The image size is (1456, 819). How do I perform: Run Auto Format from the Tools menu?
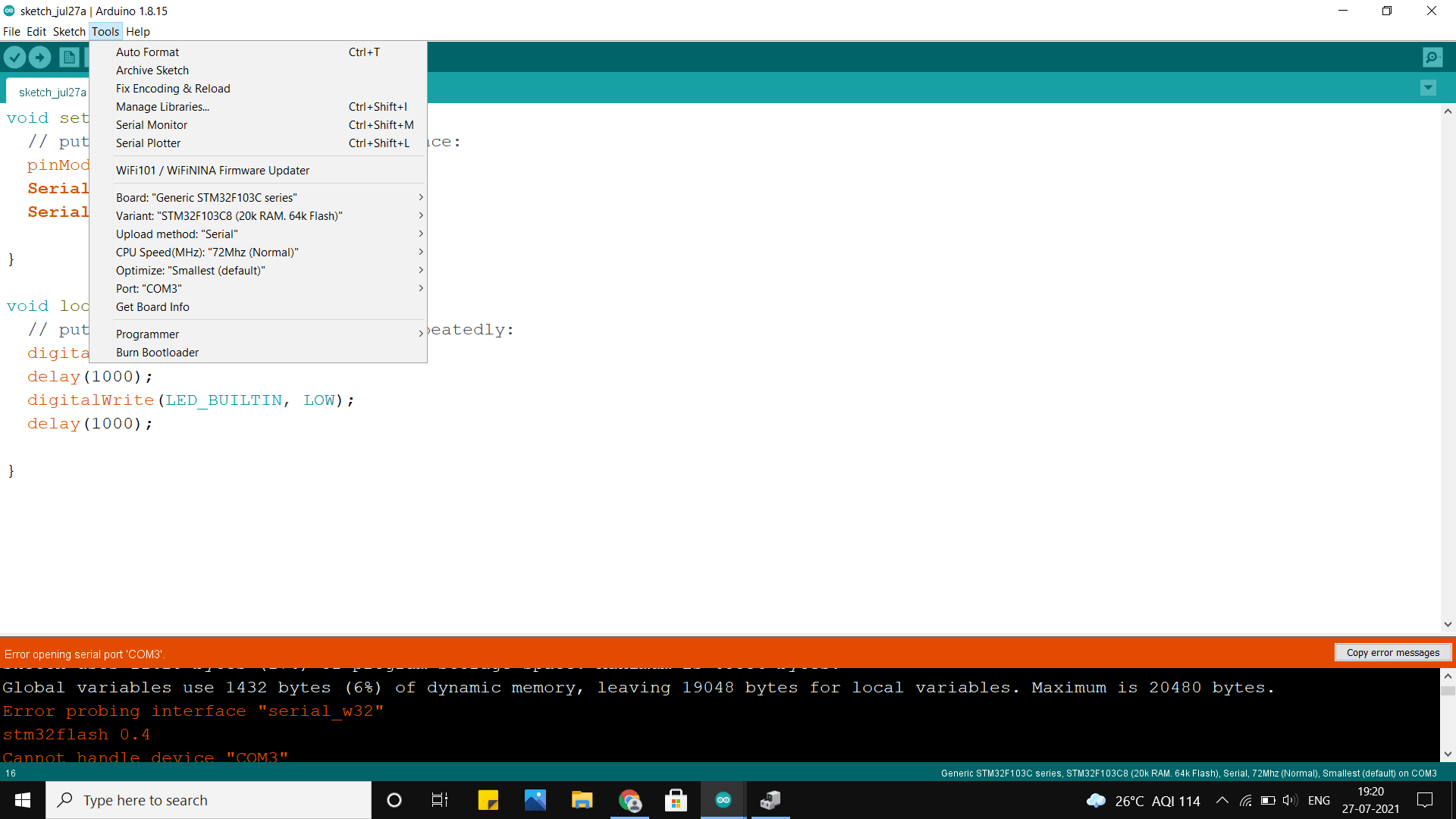tap(147, 52)
